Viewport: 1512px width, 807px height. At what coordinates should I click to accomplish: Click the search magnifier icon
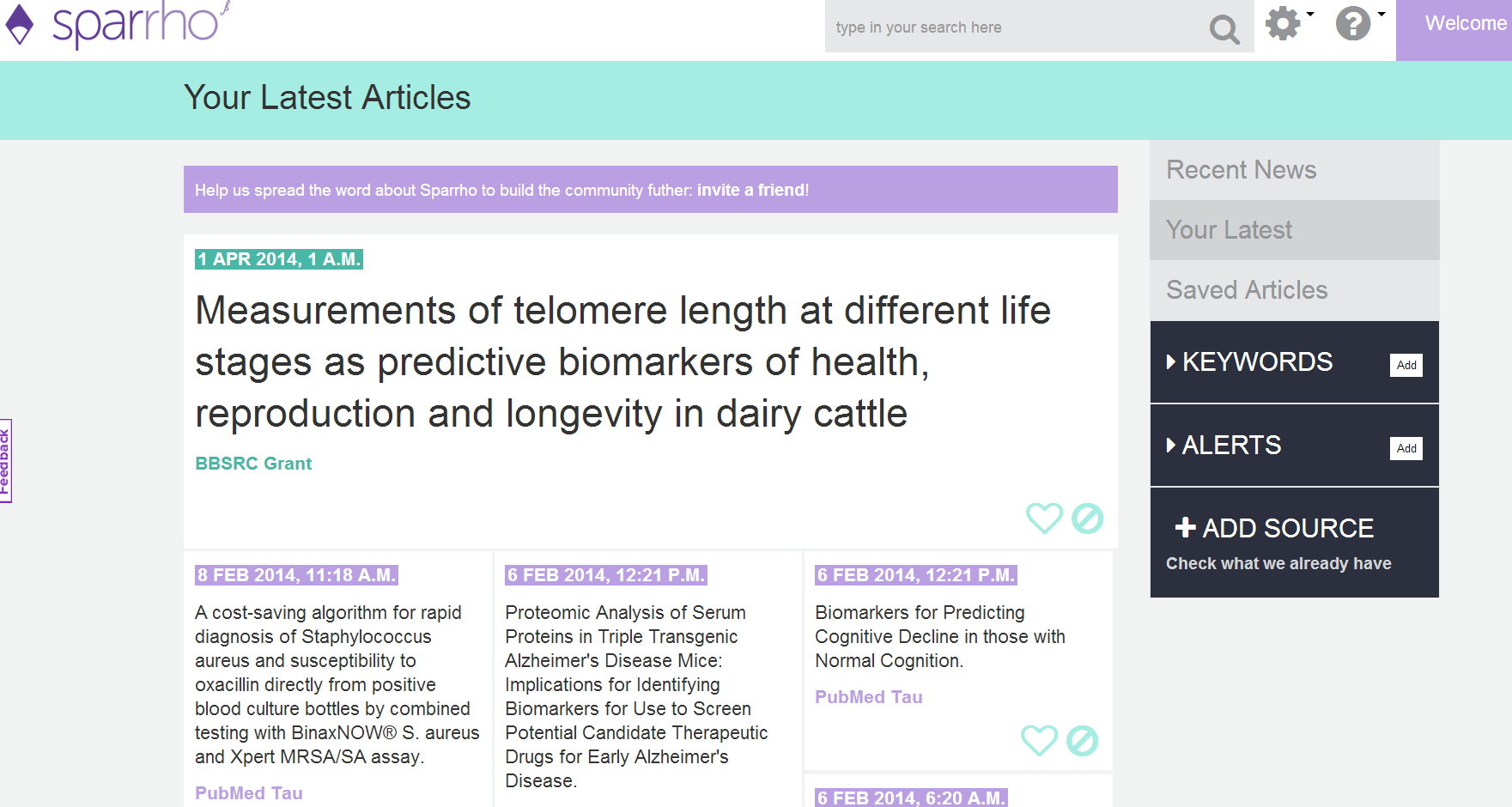(x=1224, y=30)
